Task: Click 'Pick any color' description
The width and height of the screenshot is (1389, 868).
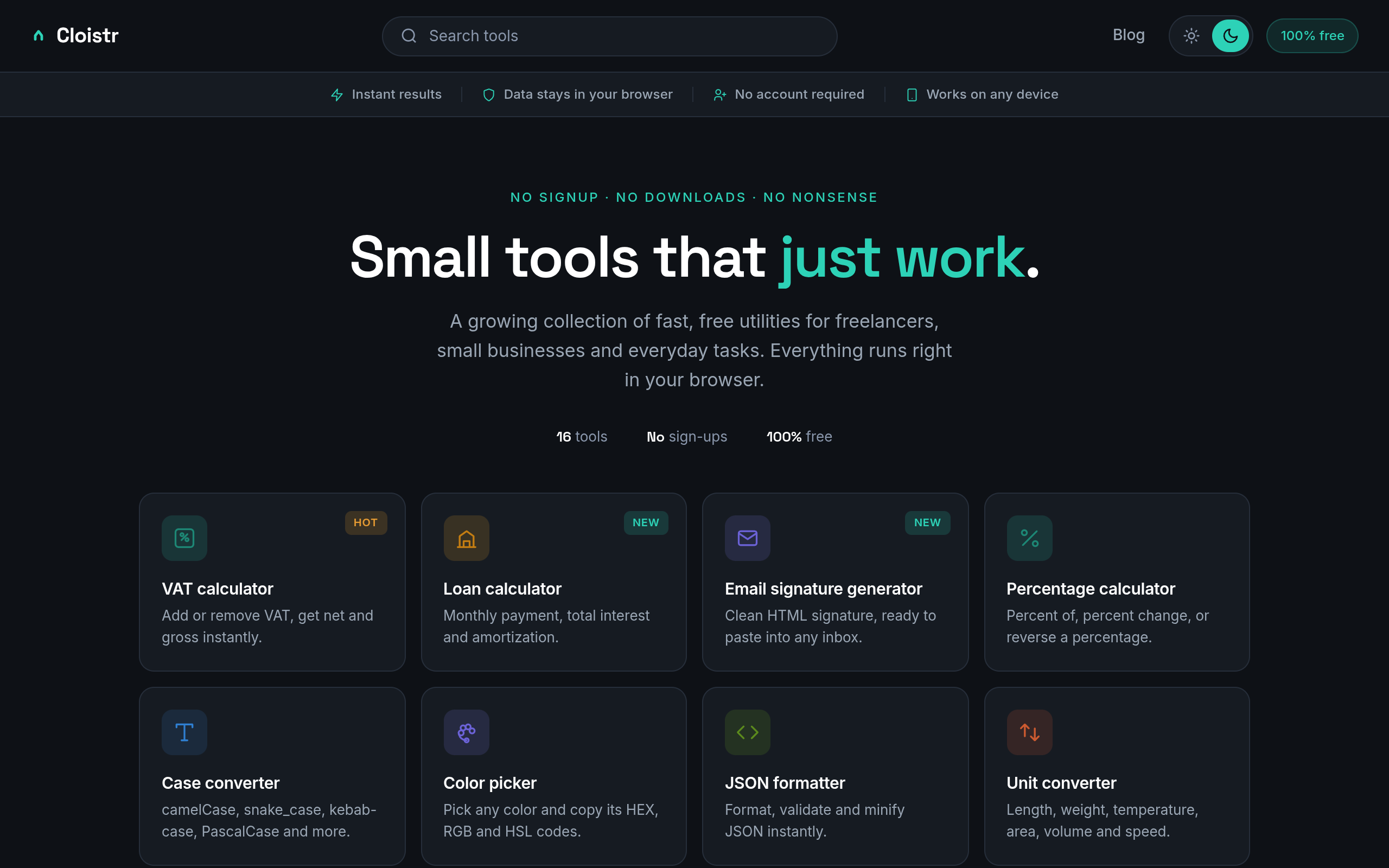Action: click(x=550, y=820)
